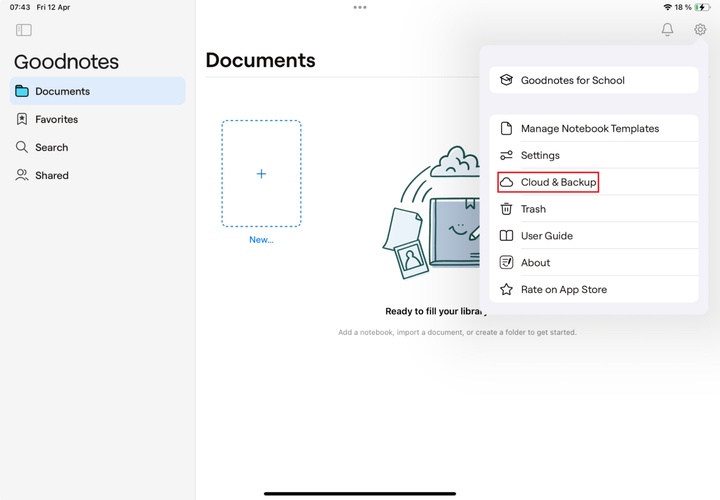The image size is (720, 500).
Task: Open Settings from the menu
Action: (x=594, y=155)
